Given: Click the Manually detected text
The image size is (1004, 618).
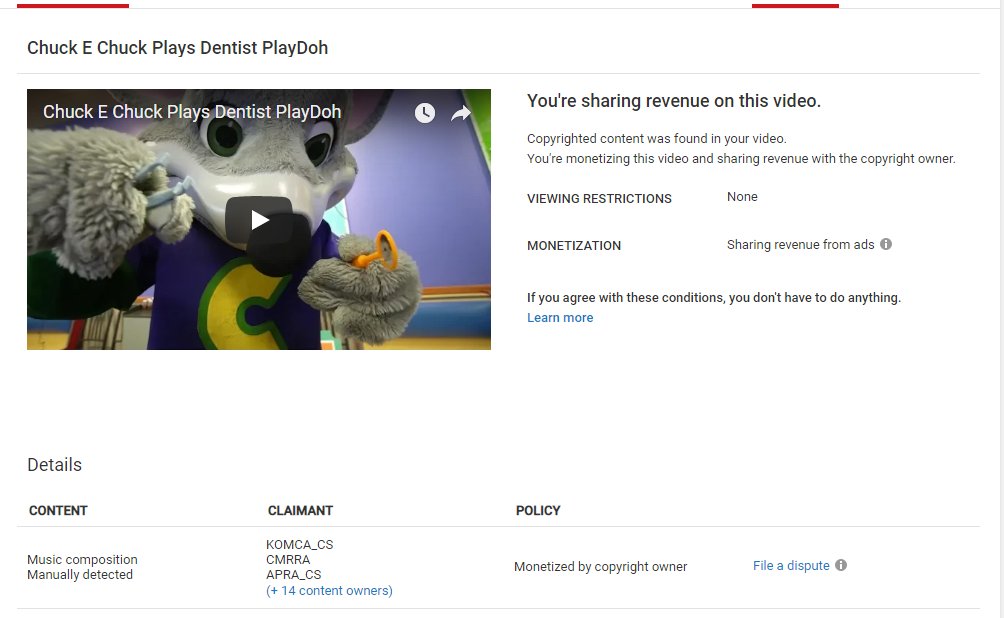Looking at the screenshot, I should tap(80, 574).
